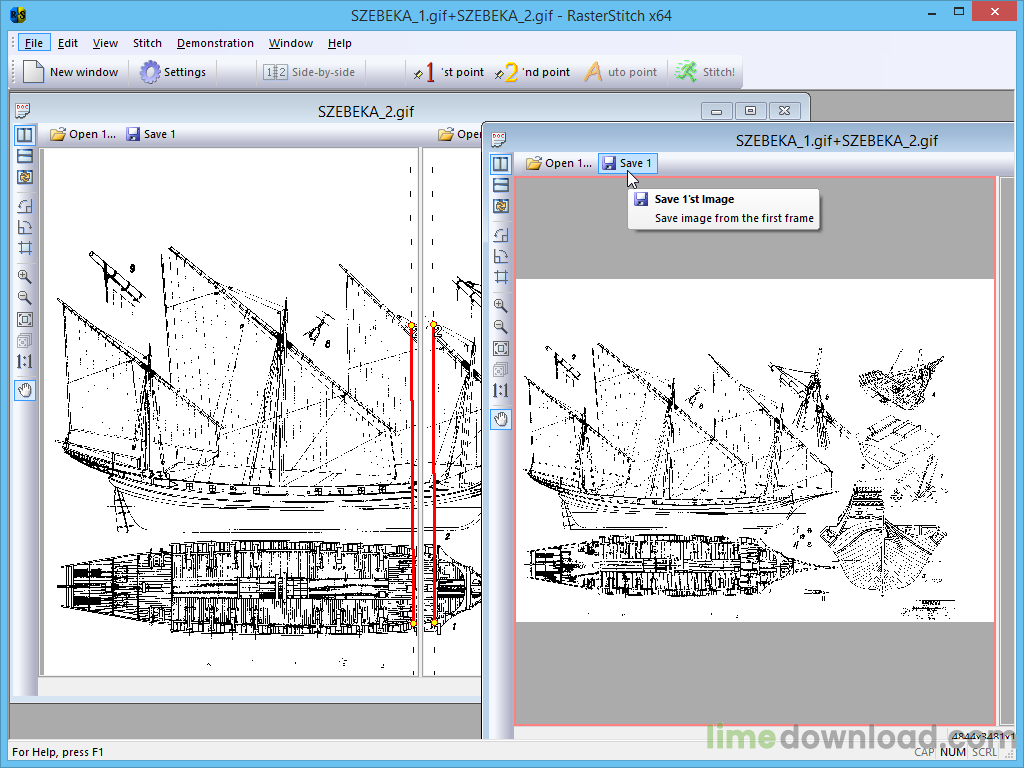Screen dimensions: 1024x768
Task: Click Zoom in icon in SZEBEKA_2.gif window
Action: (x=25, y=276)
